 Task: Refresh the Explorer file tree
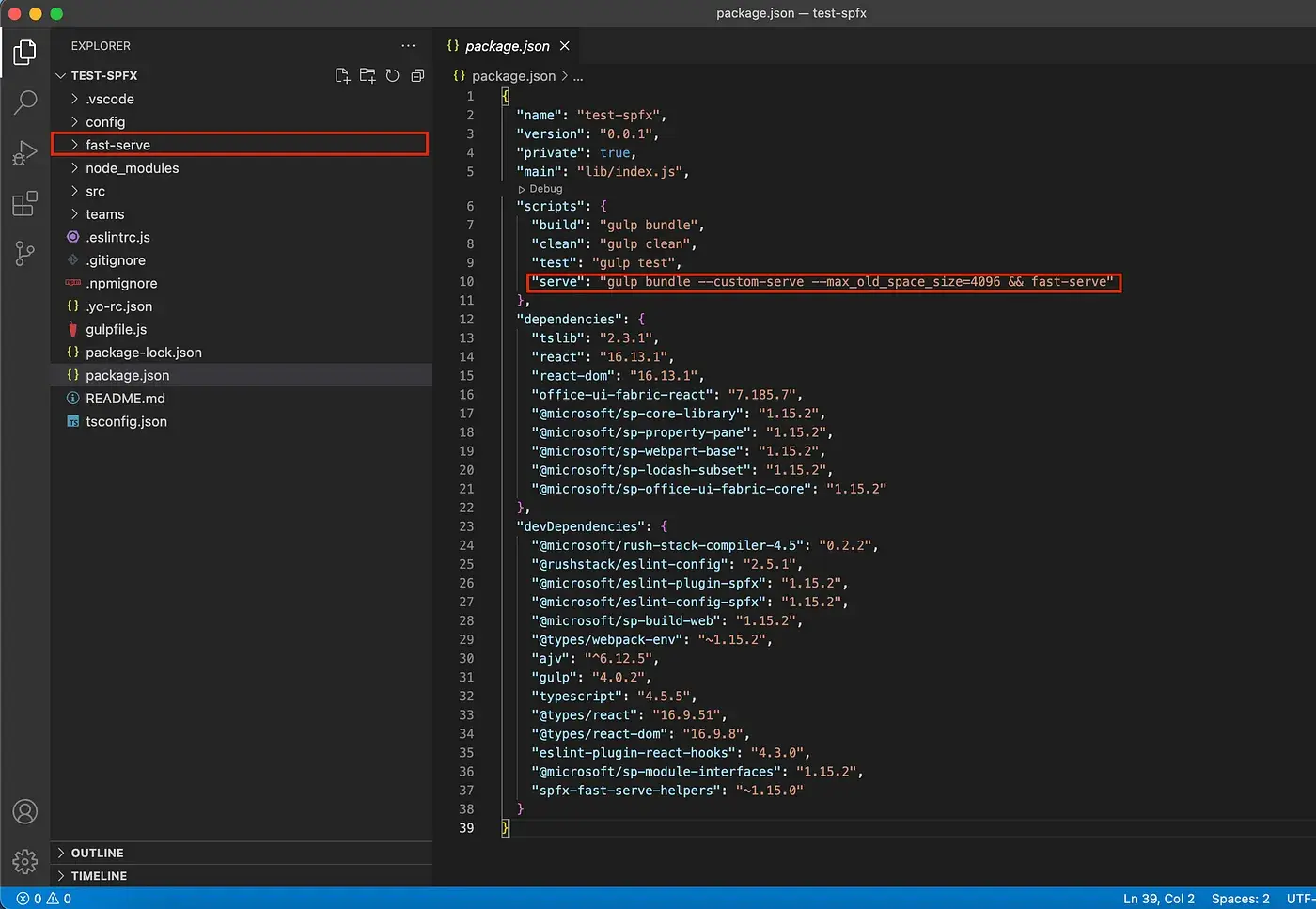point(393,75)
